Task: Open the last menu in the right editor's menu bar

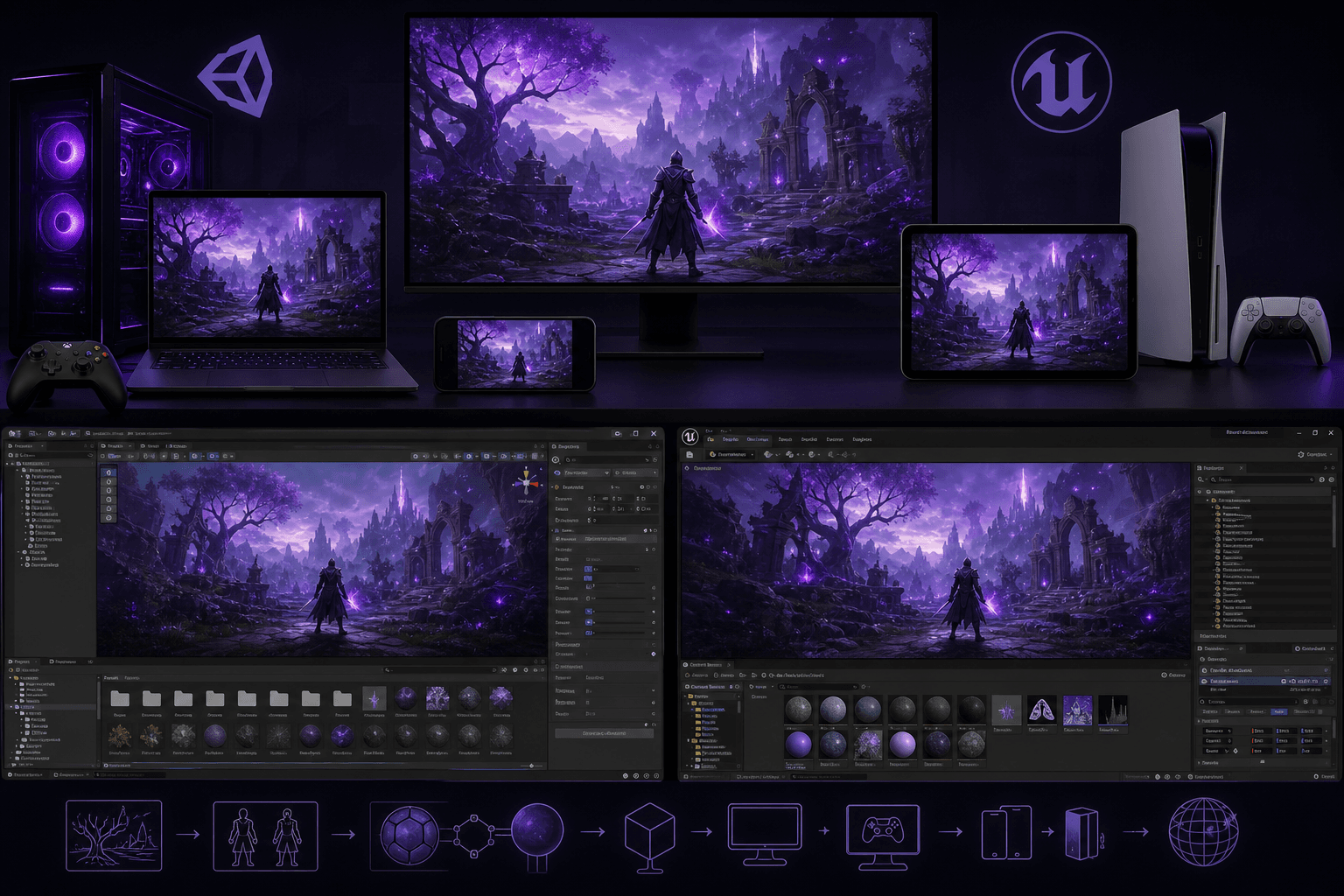Action: tap(862, 439)
